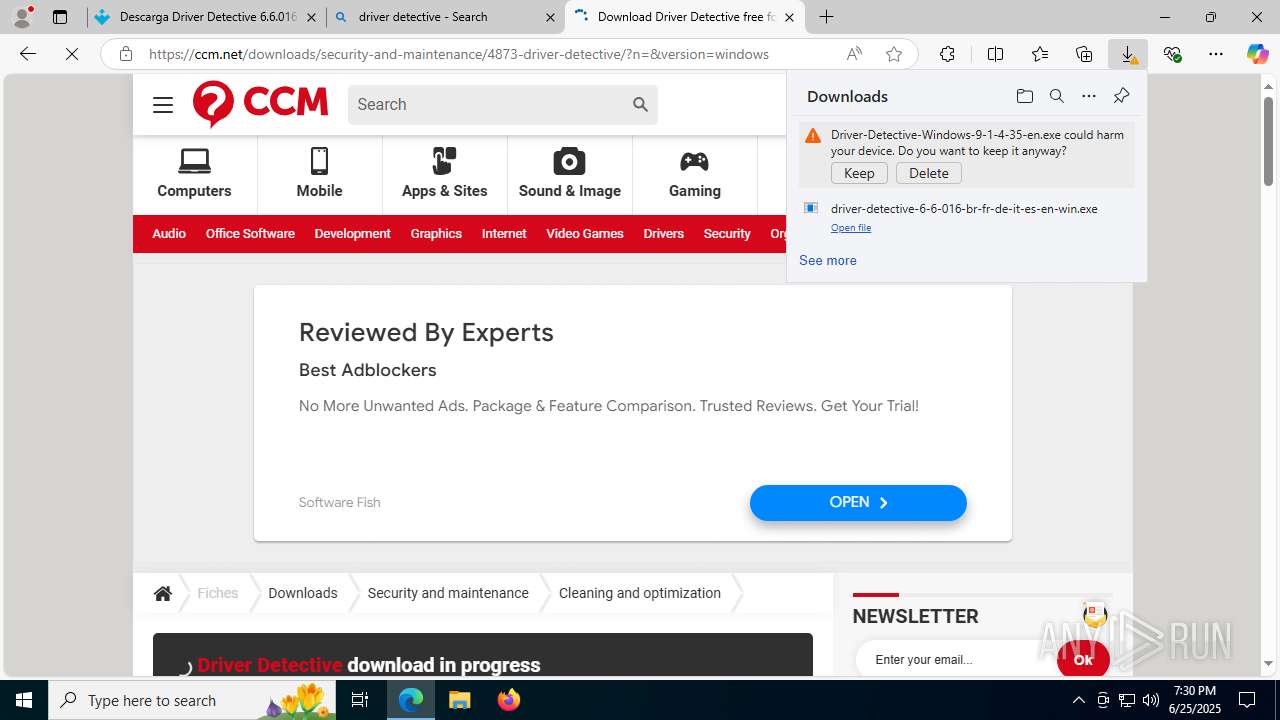This screenshot has height=720, width=1280.
Task: Open Collections icon
Action: click(1084, 54)
